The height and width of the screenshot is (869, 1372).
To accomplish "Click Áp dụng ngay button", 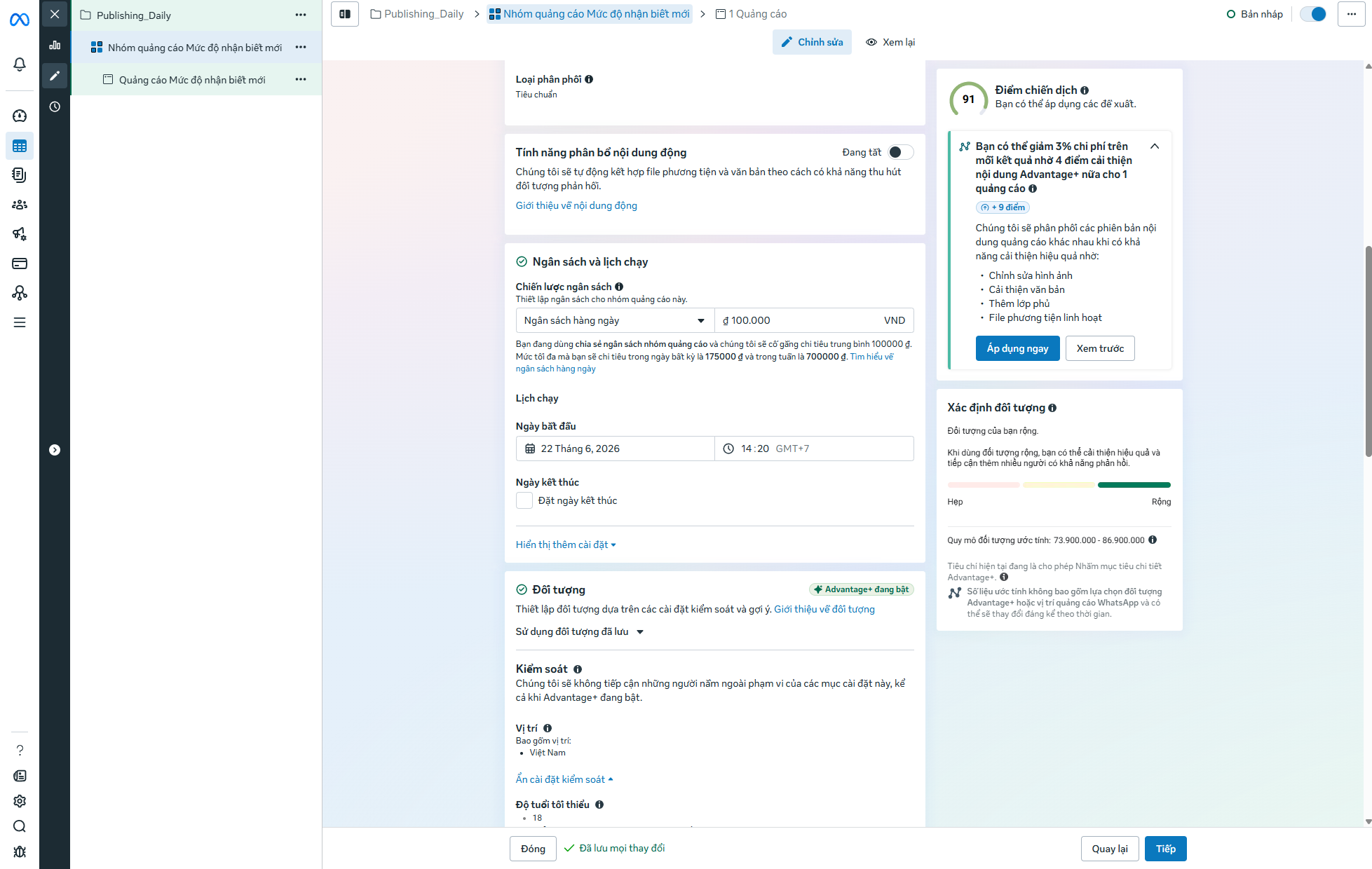I will point(1017,348).
